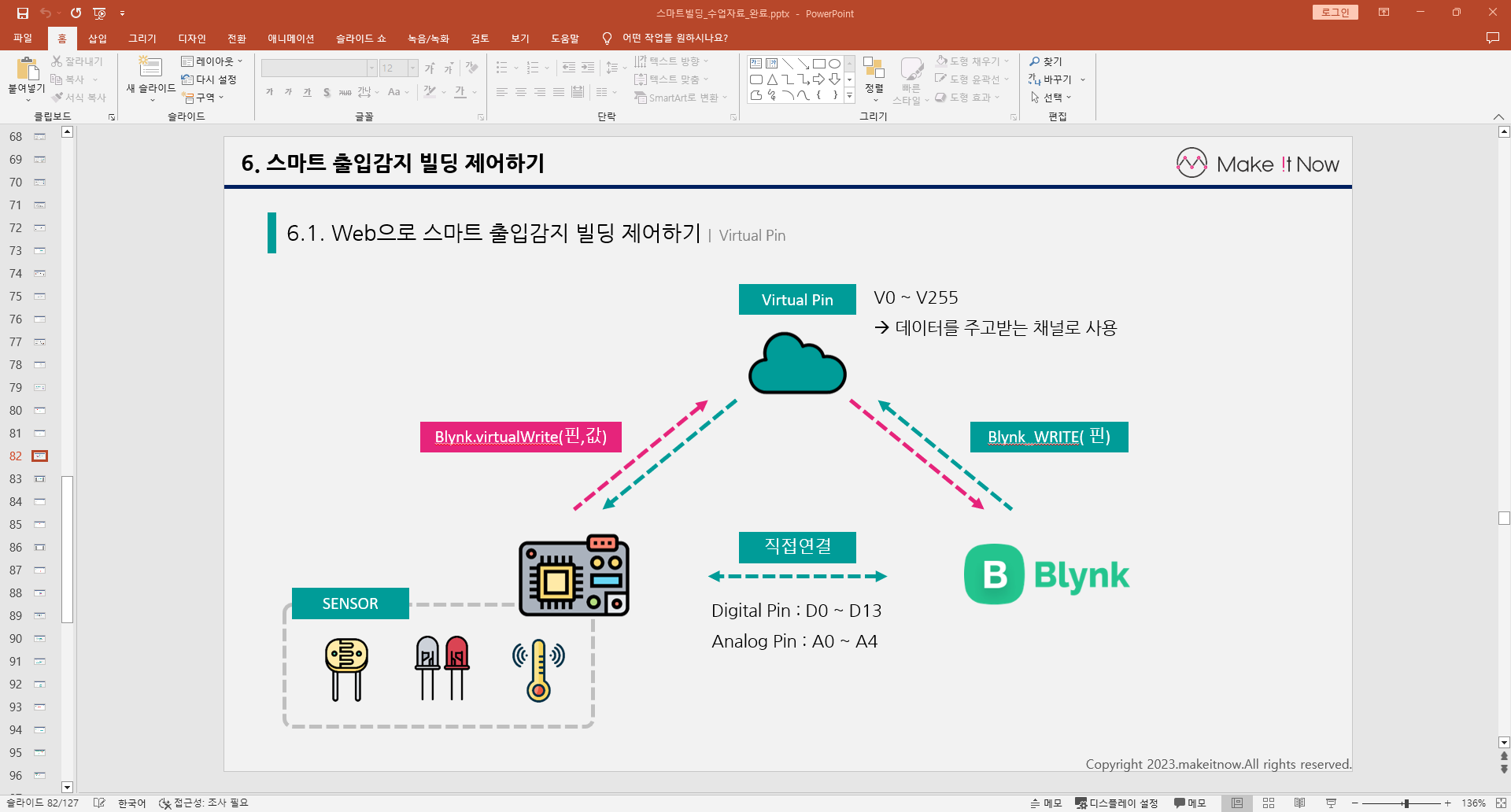Viewport: 1511px width, 812px height.
Task: Toggle justify paragraph alignment
Action: point(558,92)
